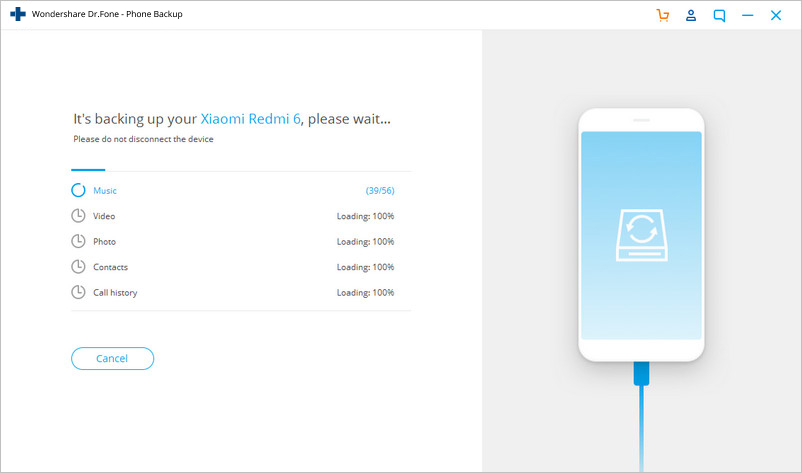Open the user account icon
Viewport: 802px width, 473px height.
point(691,15)
